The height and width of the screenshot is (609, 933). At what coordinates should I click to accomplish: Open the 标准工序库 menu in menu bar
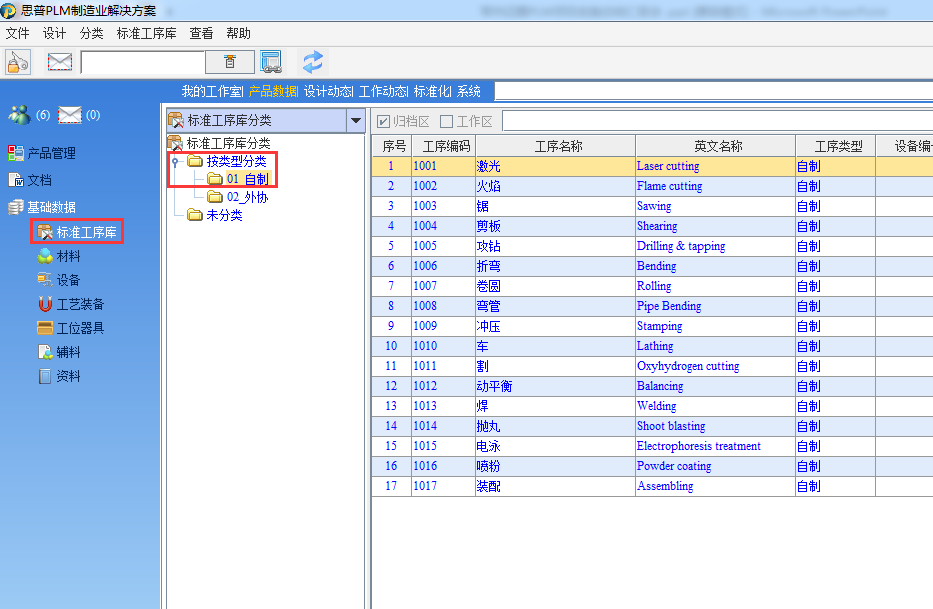click(x=147, y=33)
